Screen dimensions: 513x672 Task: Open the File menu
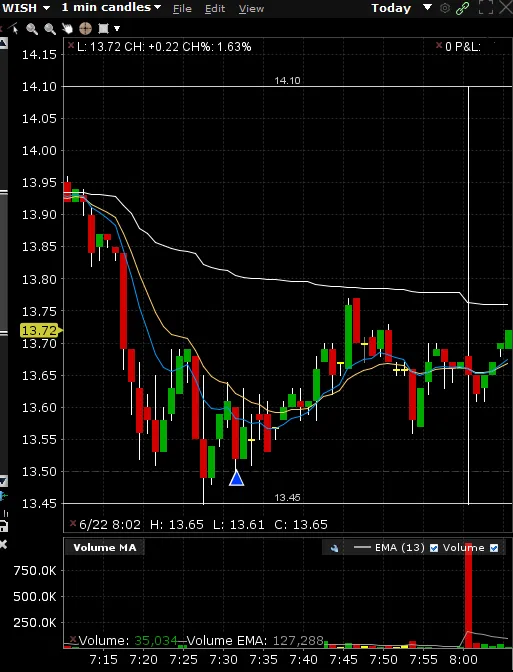click(182, 9)
